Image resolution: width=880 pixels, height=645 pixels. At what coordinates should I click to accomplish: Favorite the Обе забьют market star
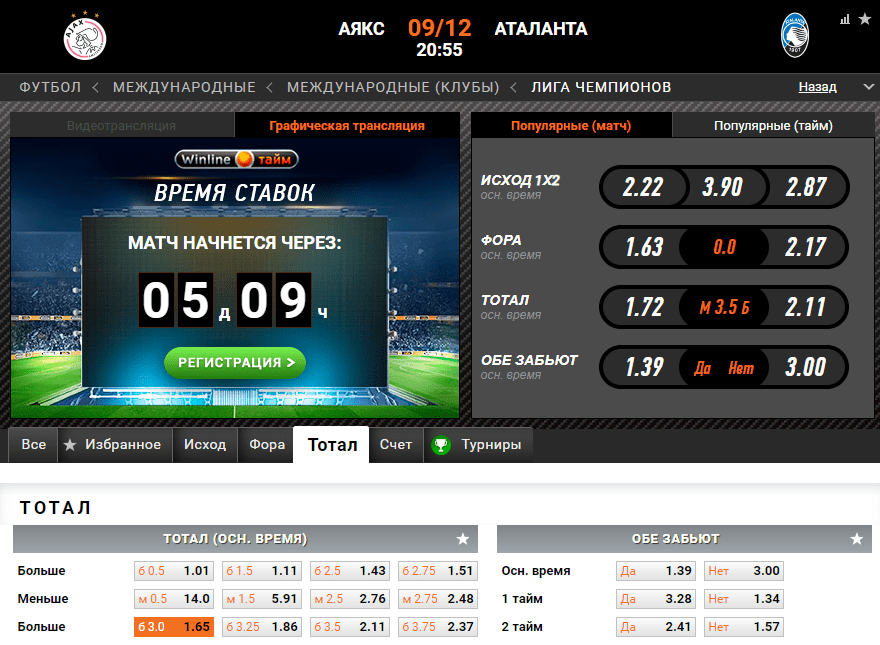coord(856,539)
